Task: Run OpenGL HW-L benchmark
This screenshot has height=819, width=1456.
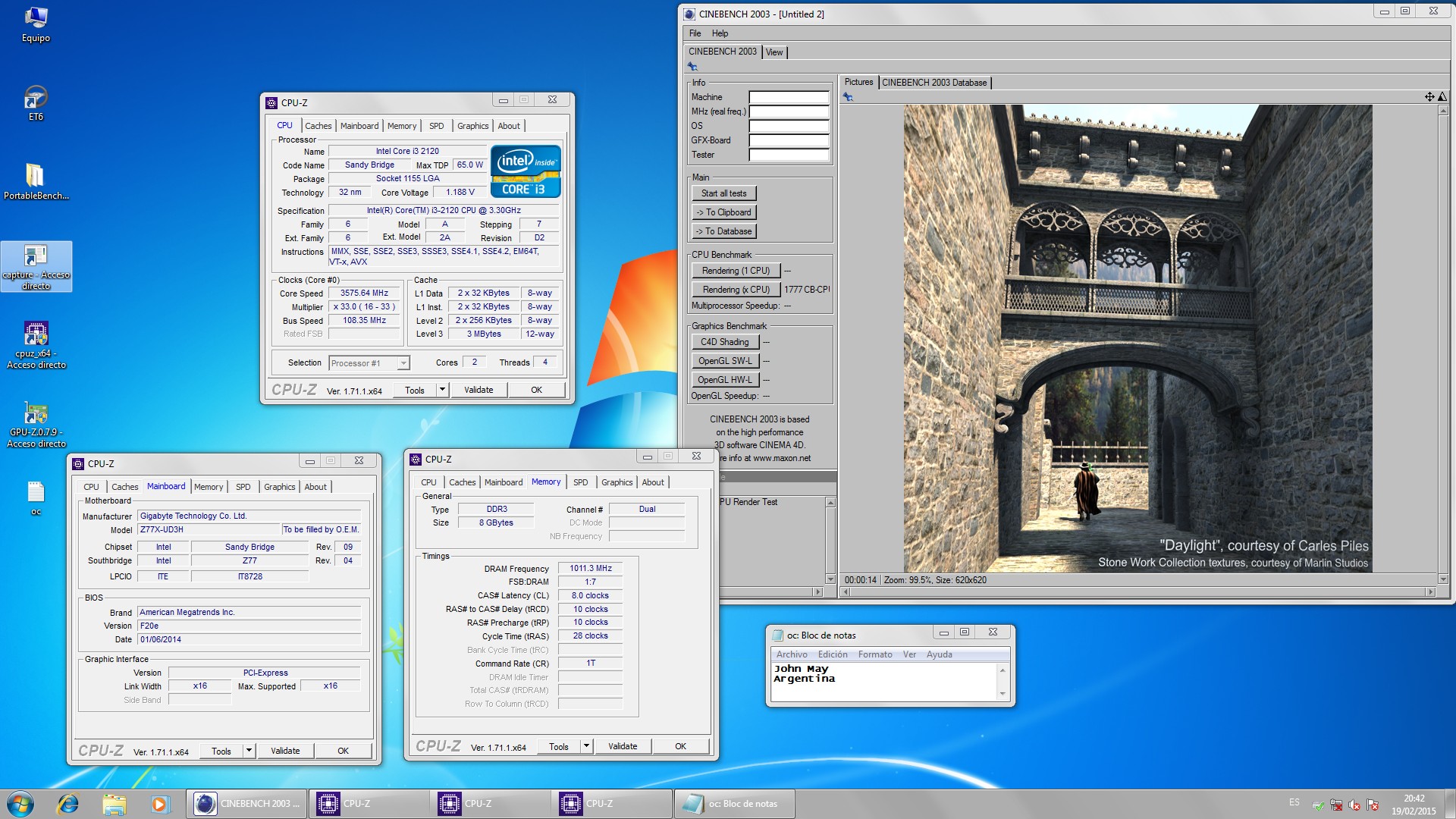Action: tap(725, 380)
